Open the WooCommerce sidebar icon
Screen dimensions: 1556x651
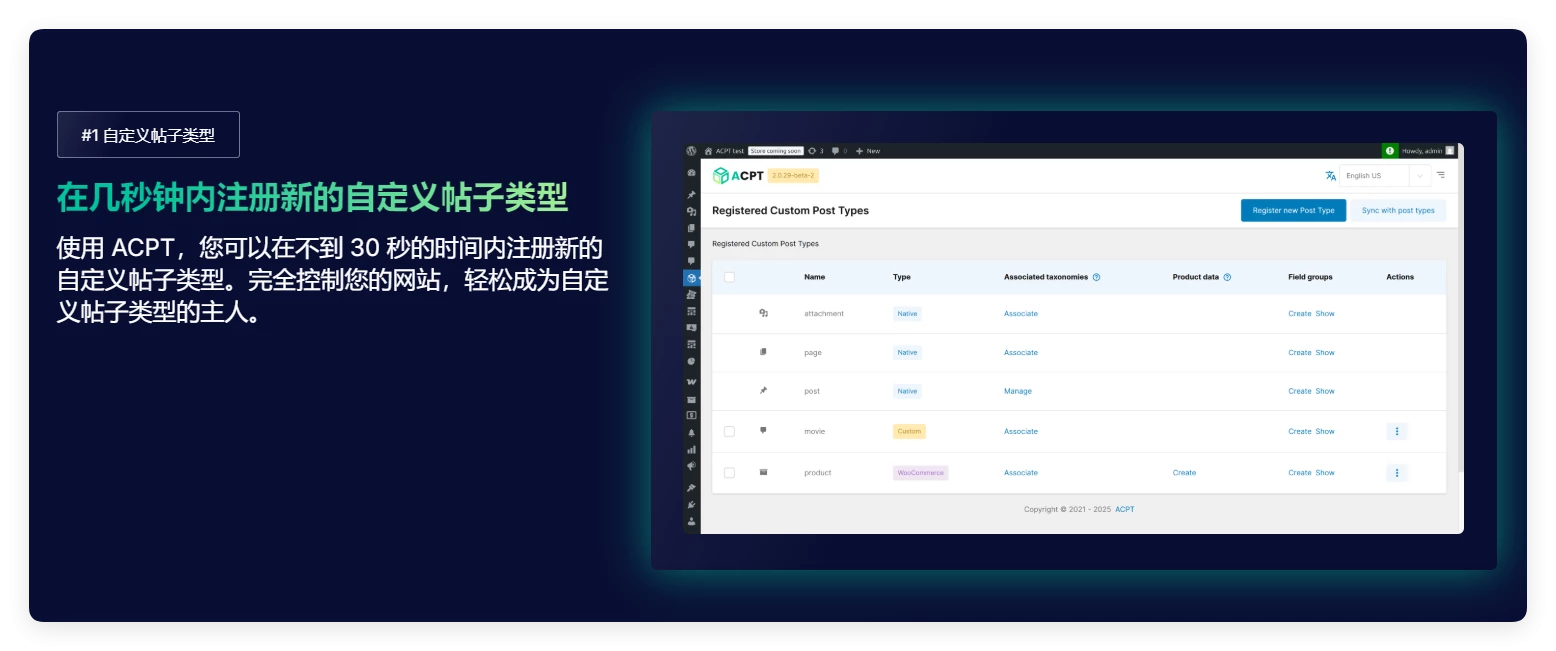coord(691,381)
